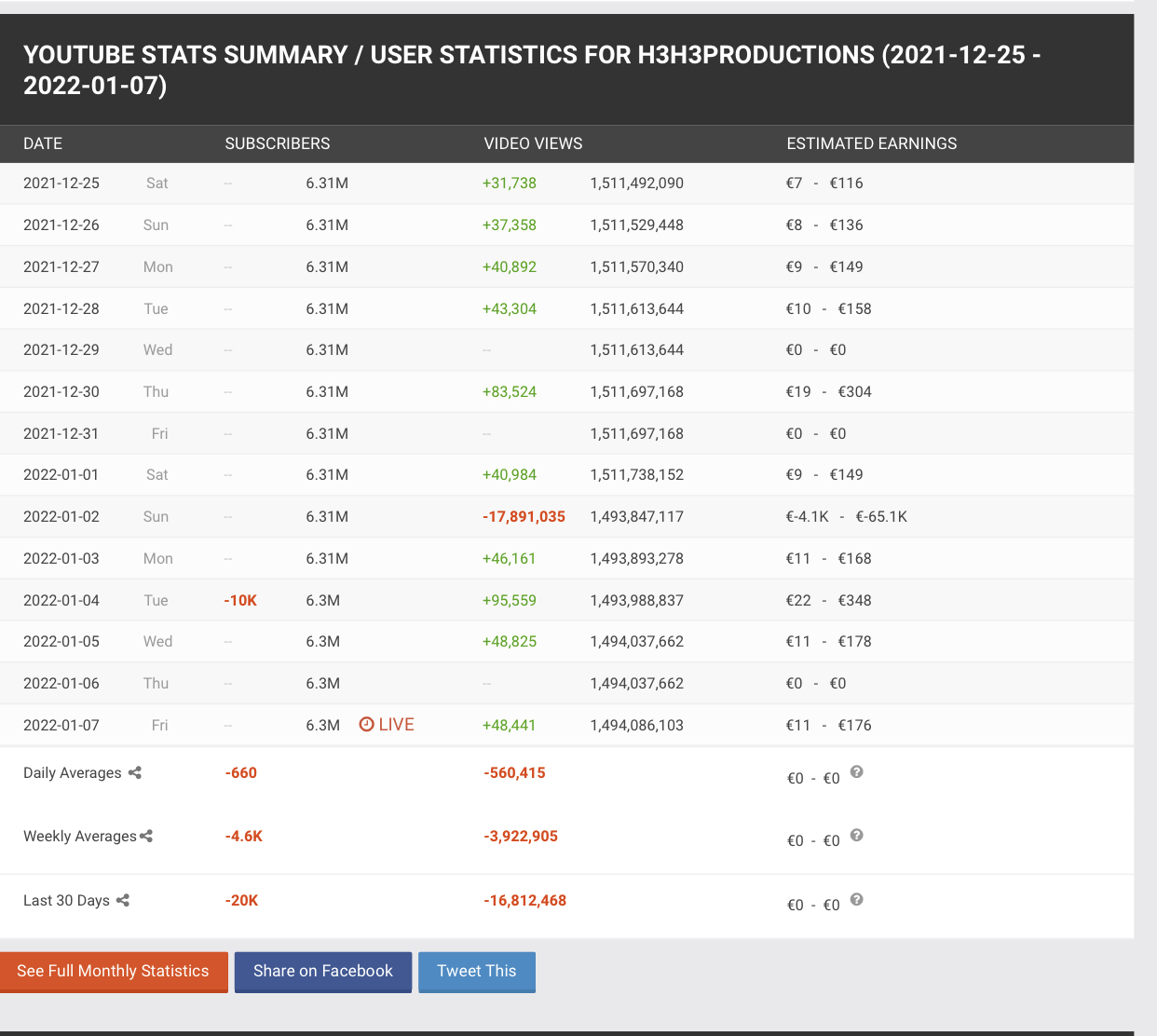1157x1036 pixels.
Task: Open help icon for Weekly Averages earnings
Action: (857, 835)
